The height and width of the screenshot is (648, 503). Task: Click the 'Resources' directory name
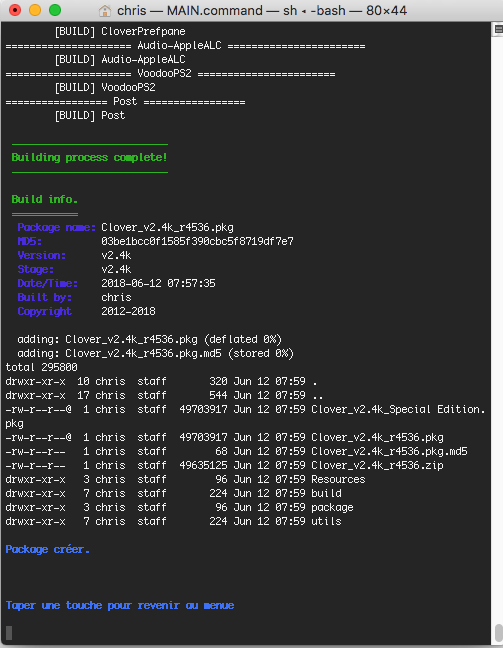pyautogui.click(x=338, y=479)
